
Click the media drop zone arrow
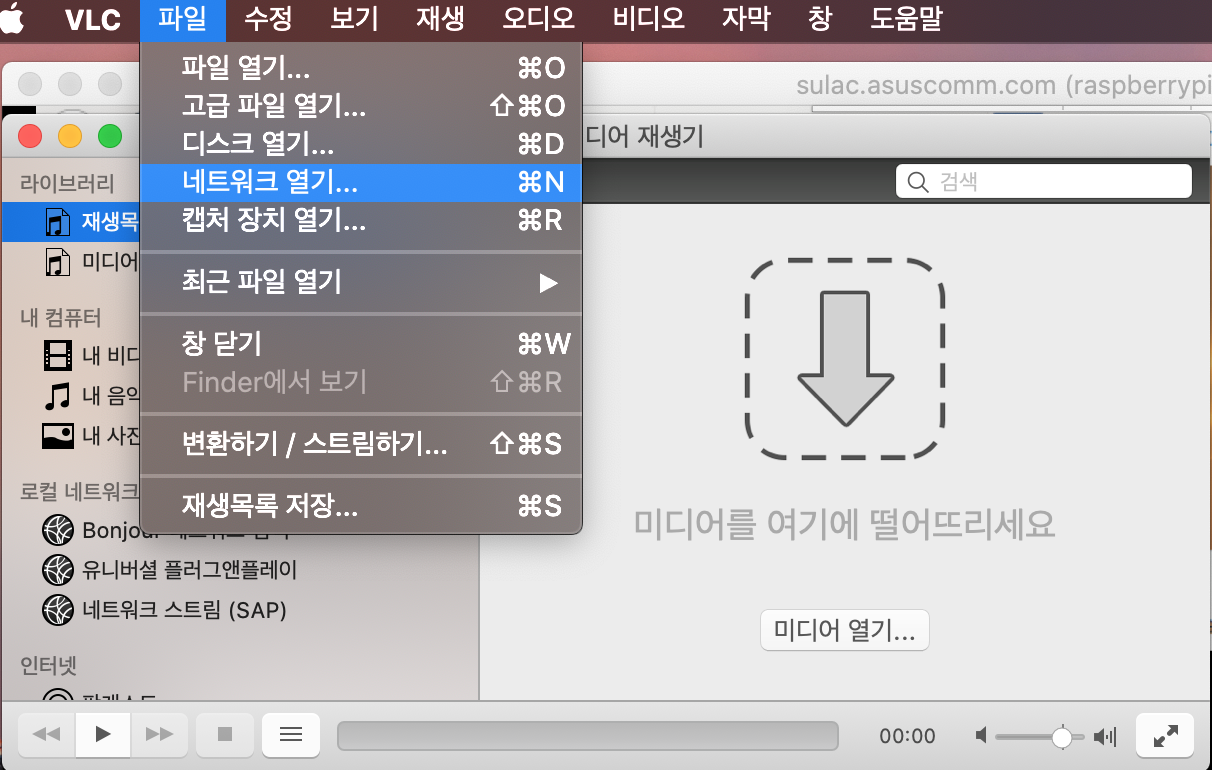click(x=845, y=358)
